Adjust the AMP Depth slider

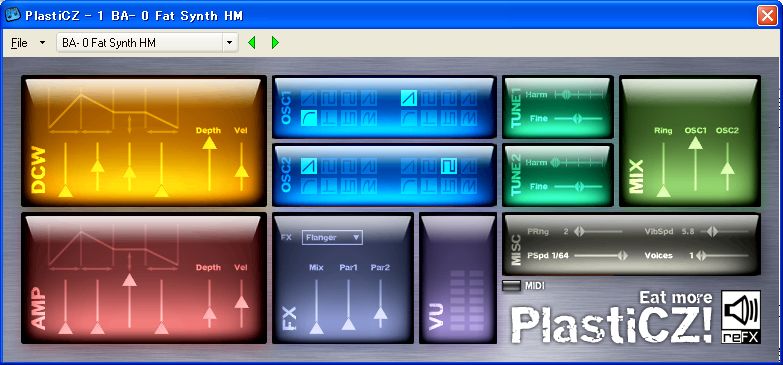[x=209, y=304]
